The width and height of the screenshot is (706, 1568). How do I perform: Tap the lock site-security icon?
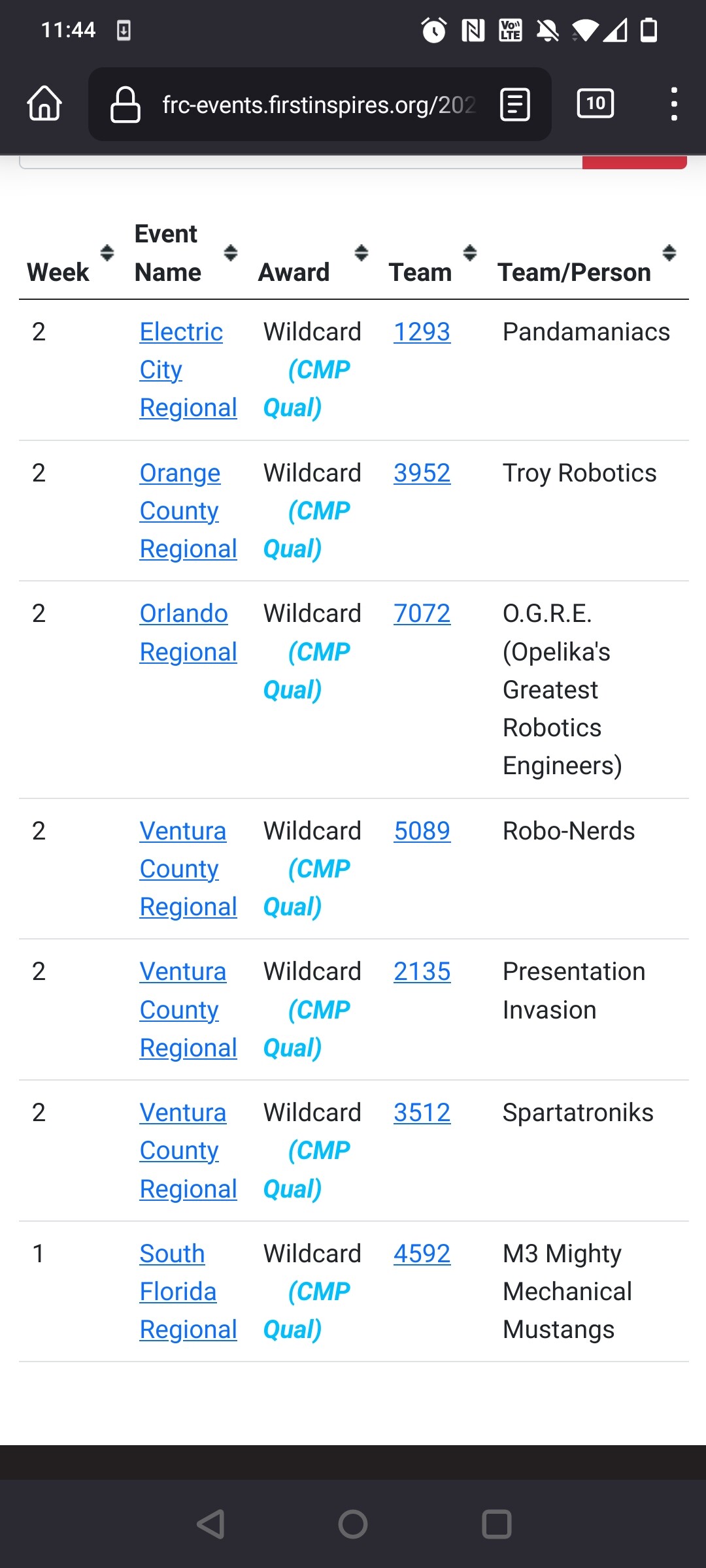(126, 105)
